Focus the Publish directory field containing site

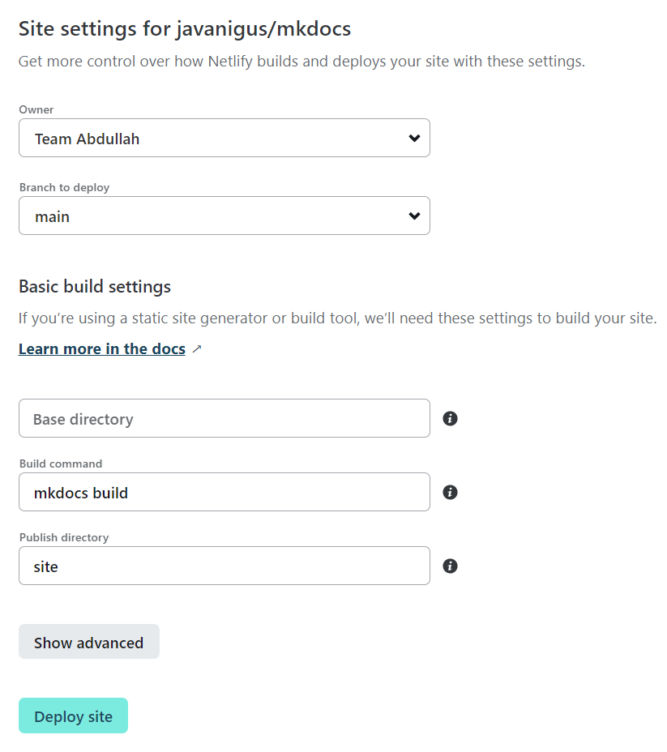click(x=224, y=565)
